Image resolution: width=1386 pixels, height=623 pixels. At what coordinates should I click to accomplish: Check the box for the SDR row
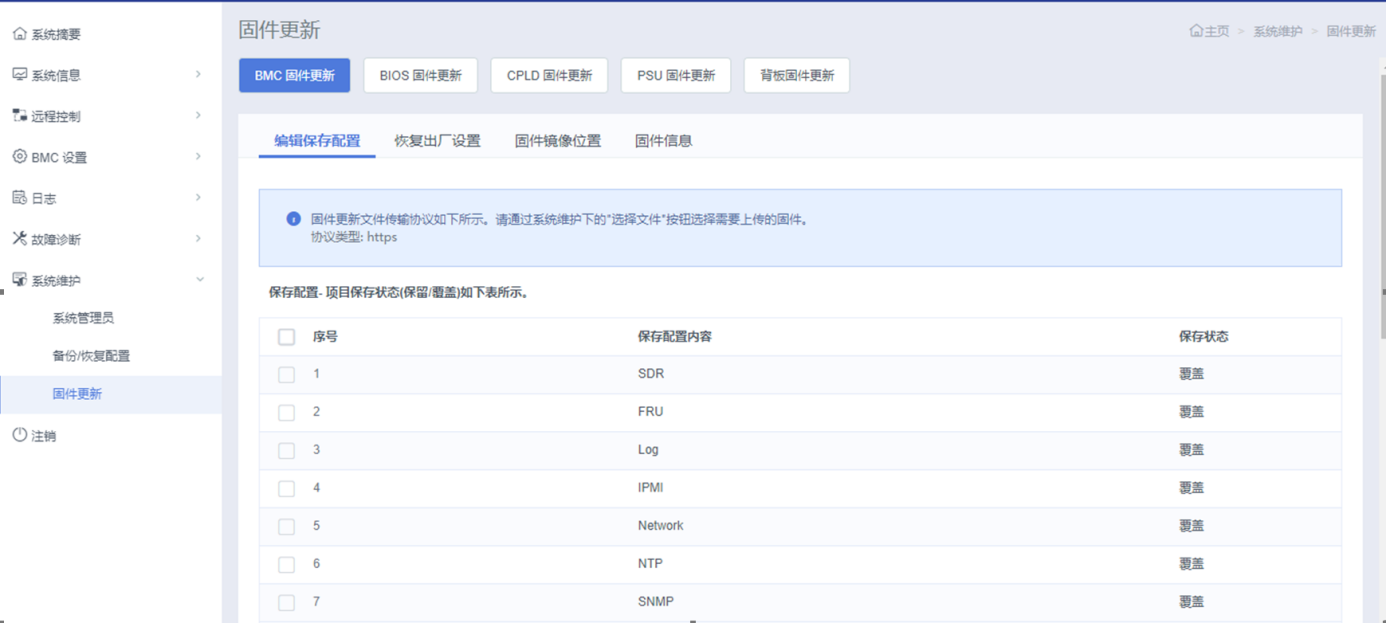pos(287,375)
